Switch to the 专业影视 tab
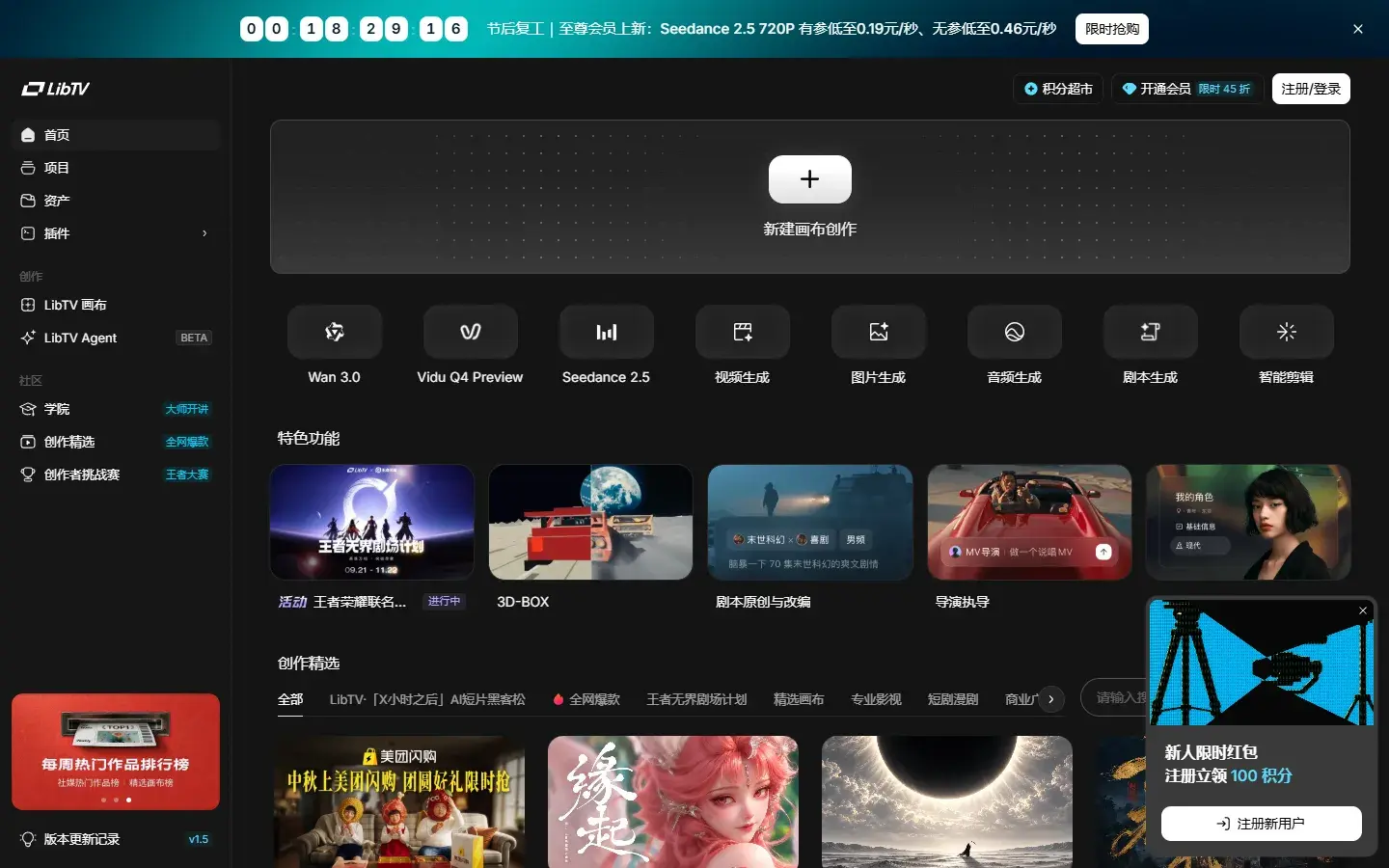This screenshot has width=1389, height=868. pyautogui.click(x=876, y=699)
